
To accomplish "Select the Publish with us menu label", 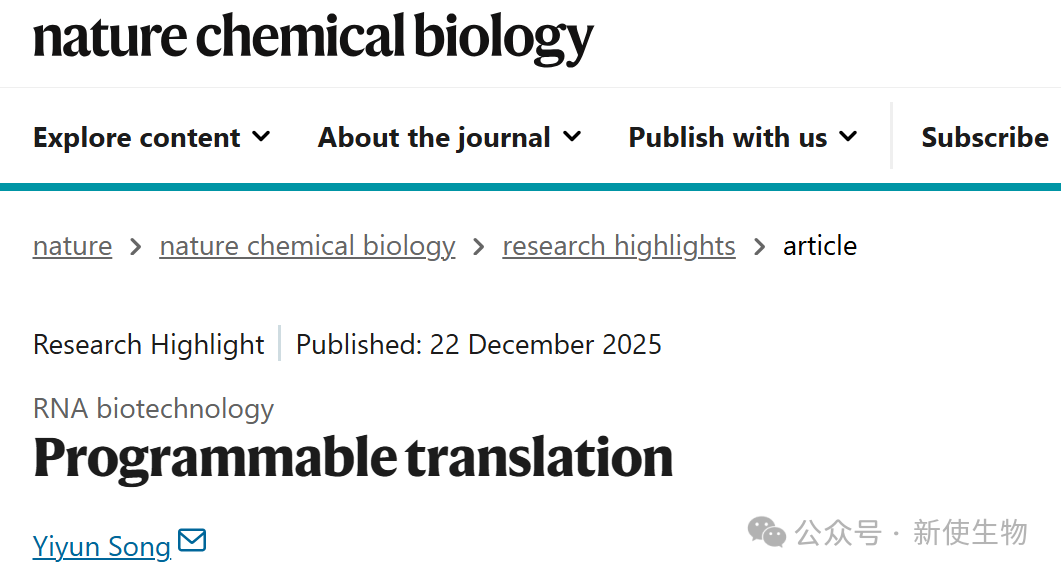I will pyautogui.click(x=728, y=137).
